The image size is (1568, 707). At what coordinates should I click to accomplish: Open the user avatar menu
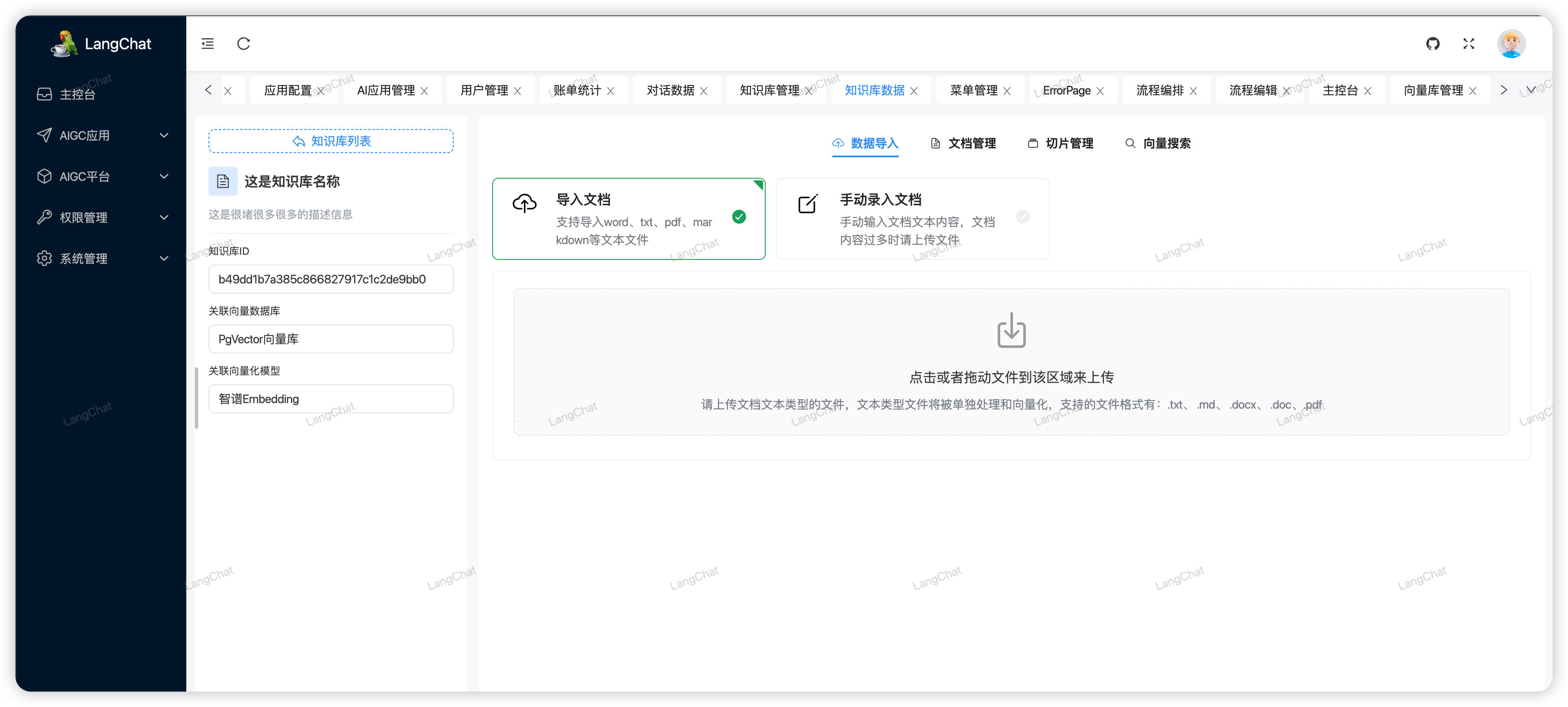(x=1511, y=44)
